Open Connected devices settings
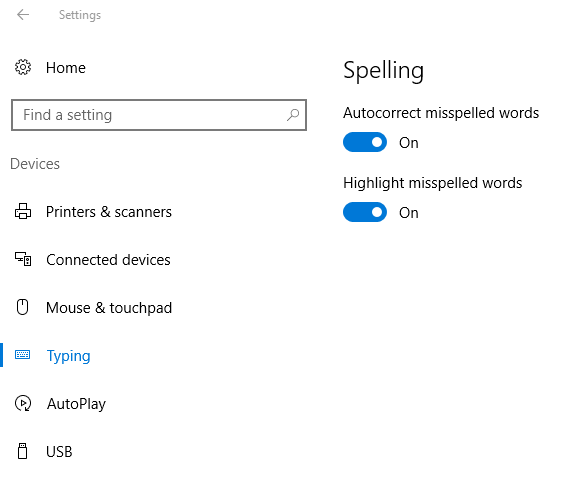Viewport: 571px width, 484px height. pos(108,260)
